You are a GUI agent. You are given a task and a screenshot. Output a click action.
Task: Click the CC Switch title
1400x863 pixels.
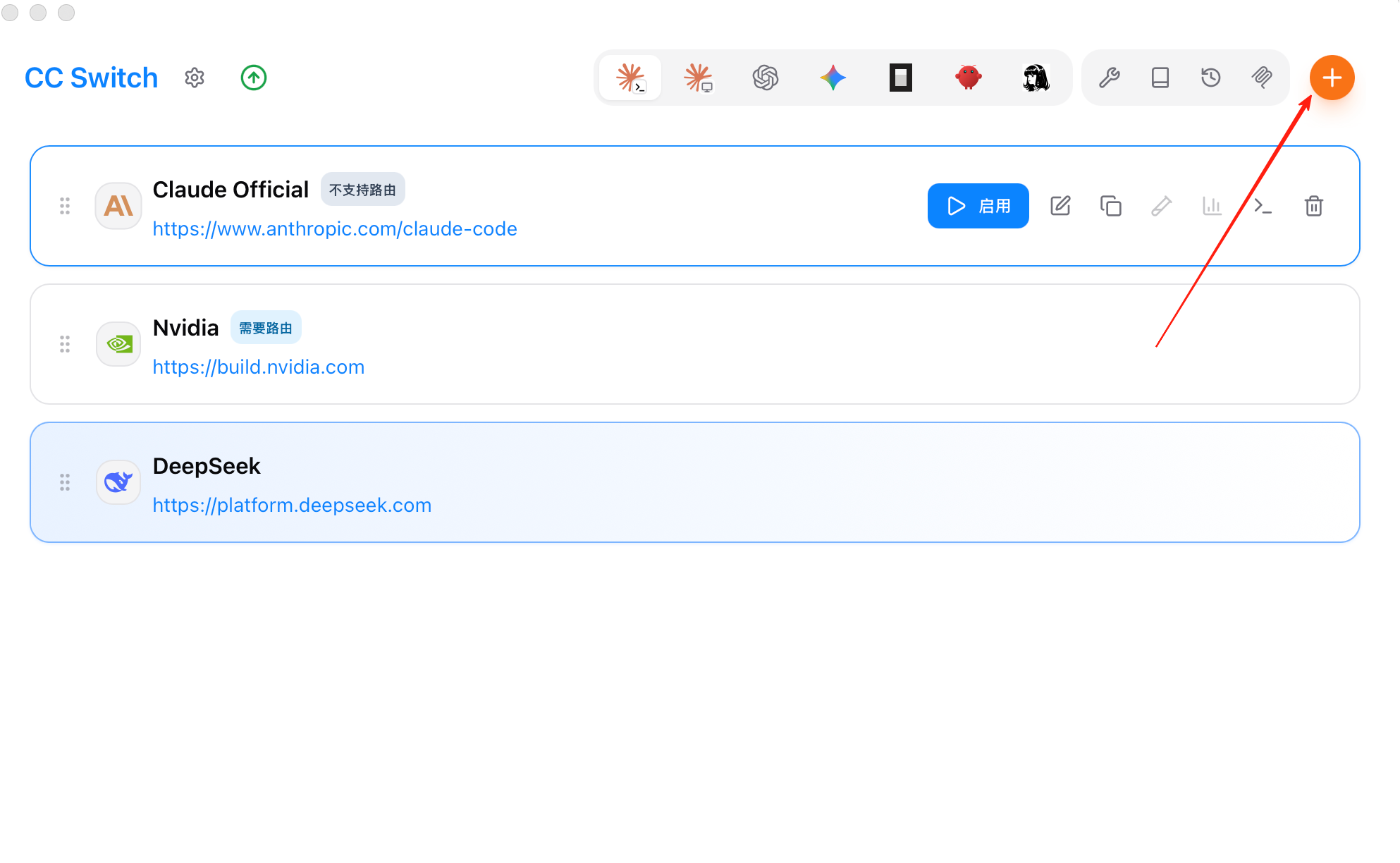coord(92,78)
